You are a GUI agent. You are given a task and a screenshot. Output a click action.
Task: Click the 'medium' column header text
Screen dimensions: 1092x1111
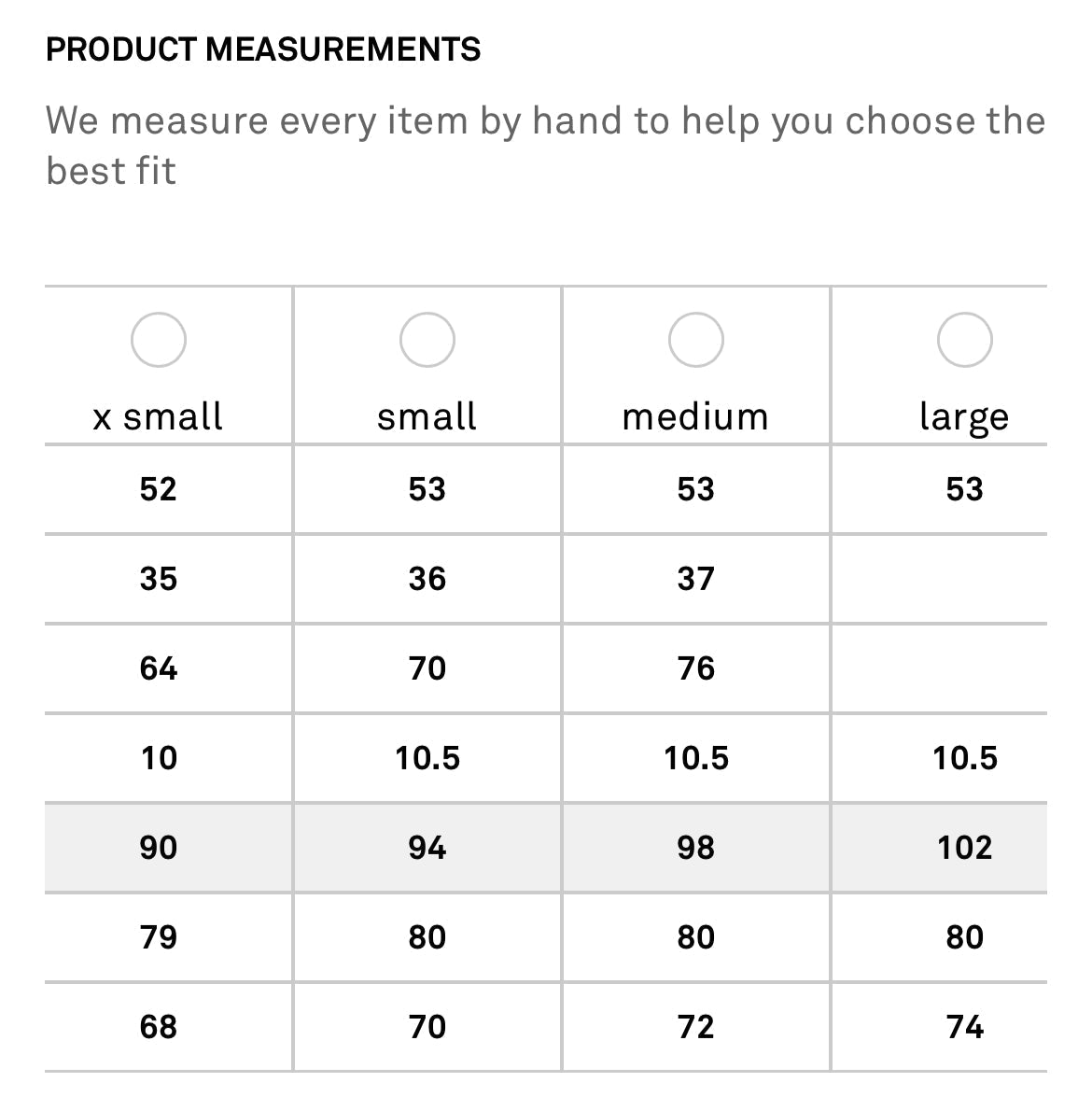696,416
